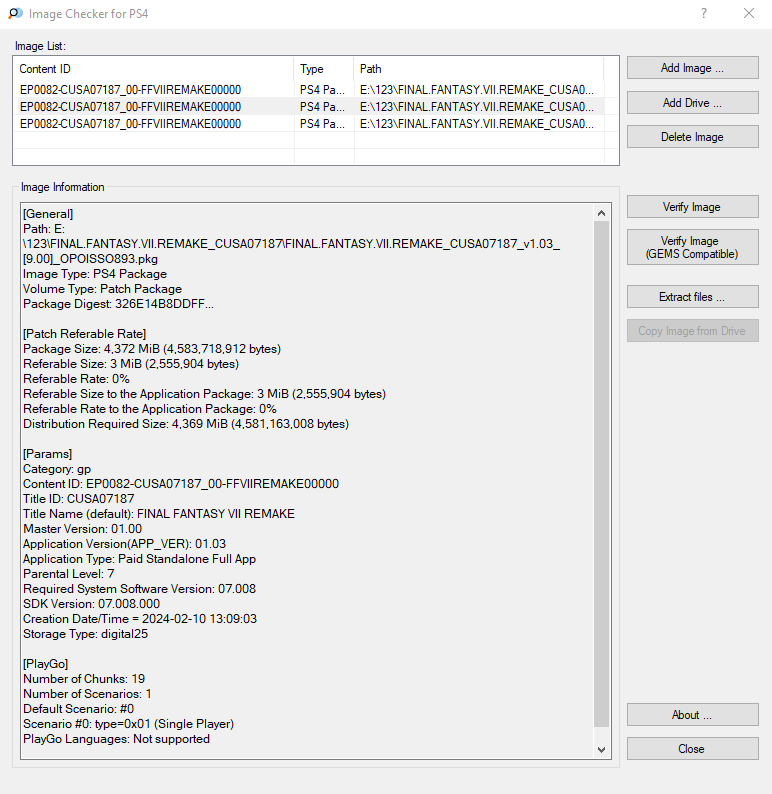The height and width of the screenshot is (794, 772).
Task: Click the Delete Image button
Action: (692, 137)
